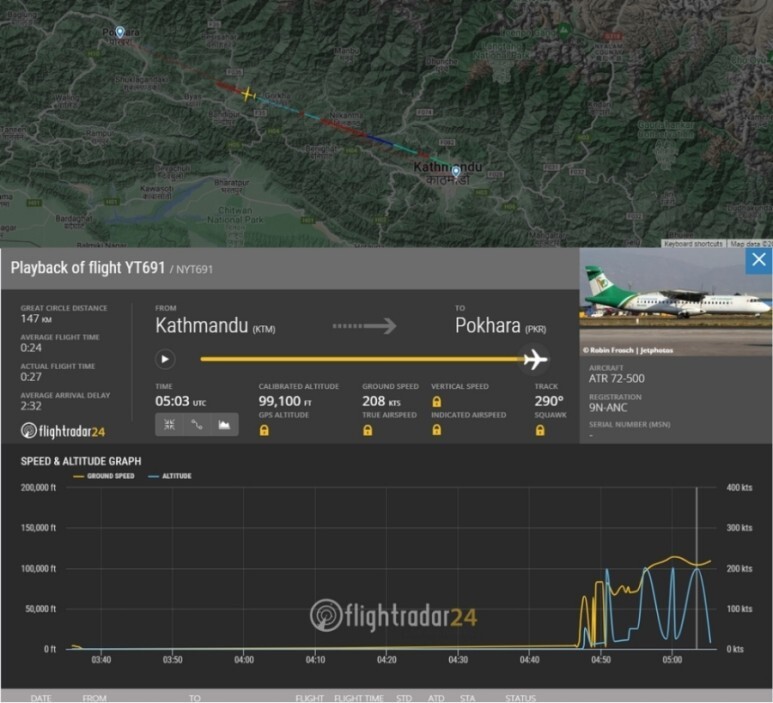Click the yellow aircraft icon on the map
Viewport: 773px width, 703px height.
click(x=247, y=94)
